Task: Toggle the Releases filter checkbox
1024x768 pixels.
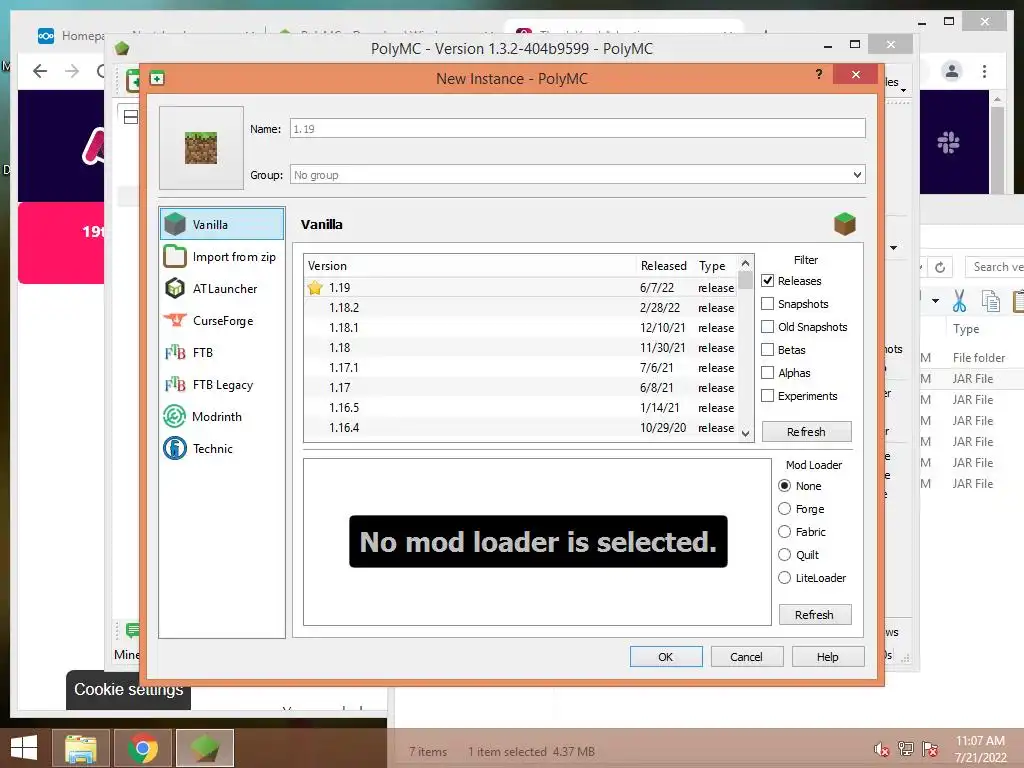Action: 768,281
